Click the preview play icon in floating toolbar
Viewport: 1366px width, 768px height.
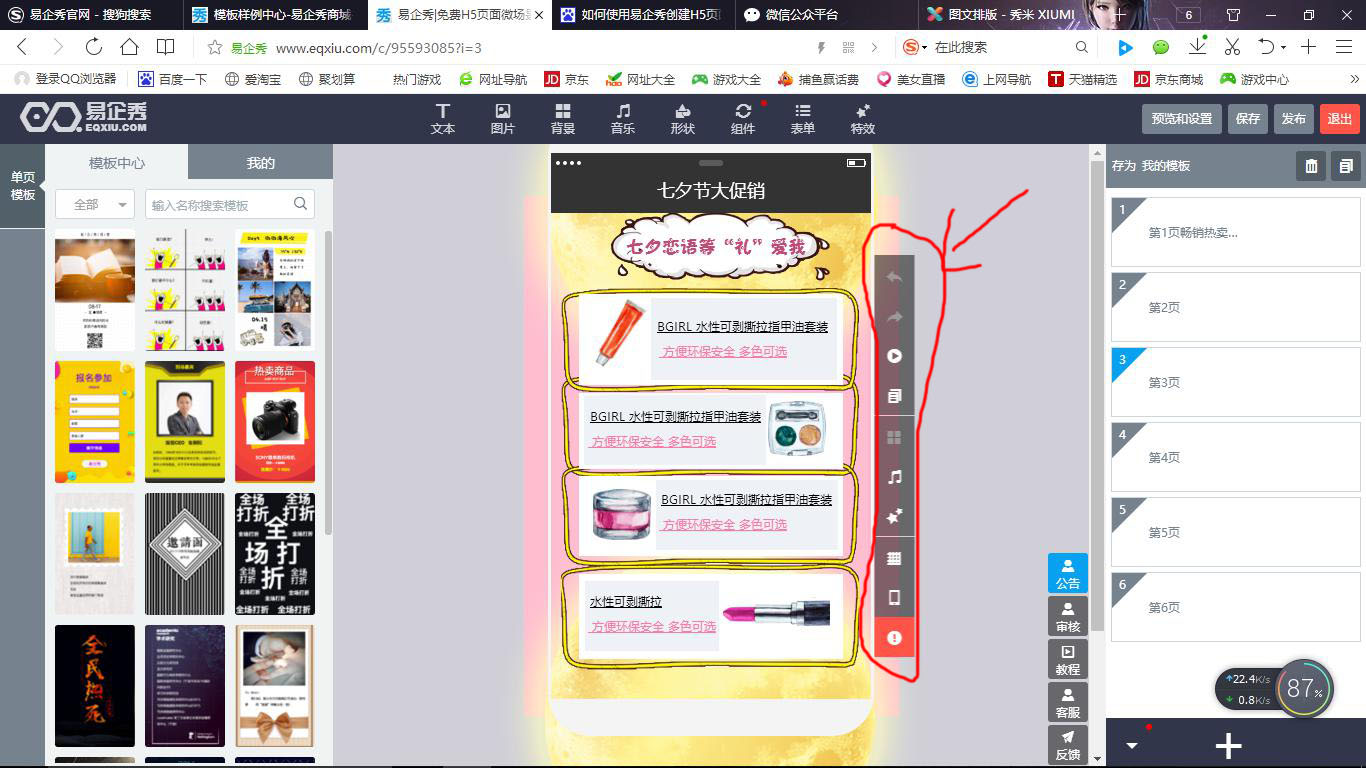[894, 356]
